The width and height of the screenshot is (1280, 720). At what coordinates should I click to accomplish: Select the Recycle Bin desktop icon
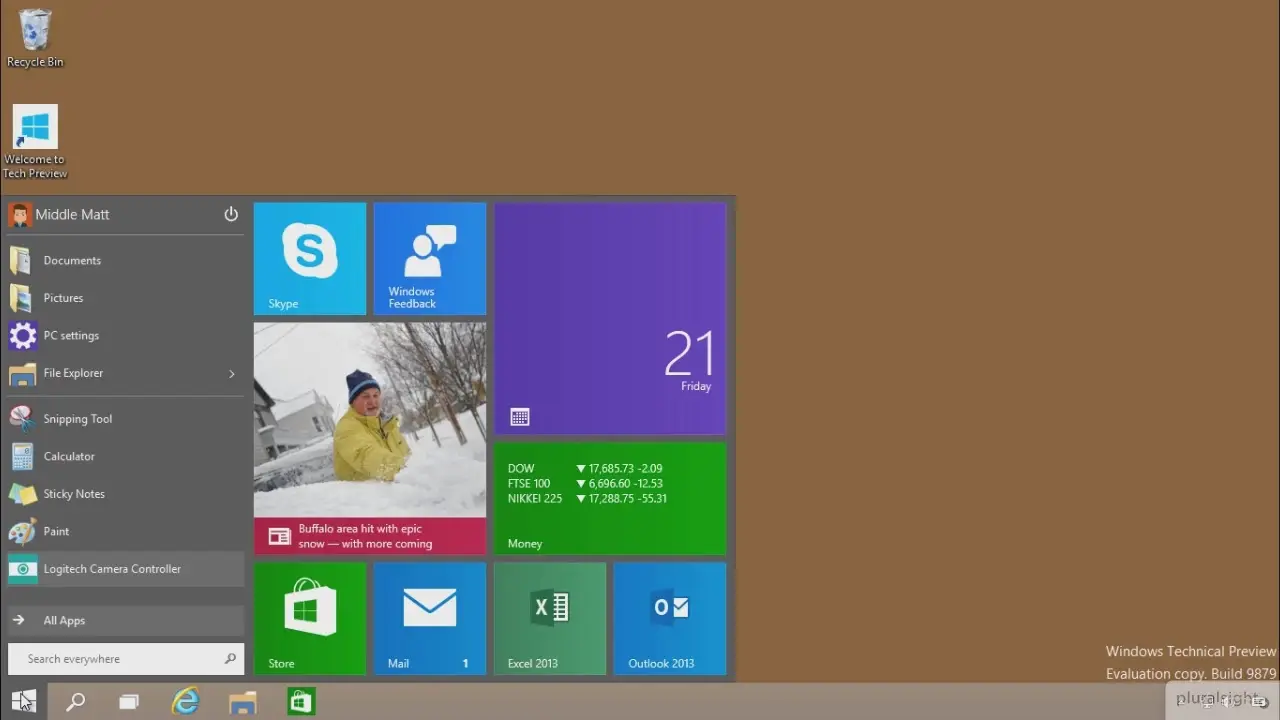[35, 38]
